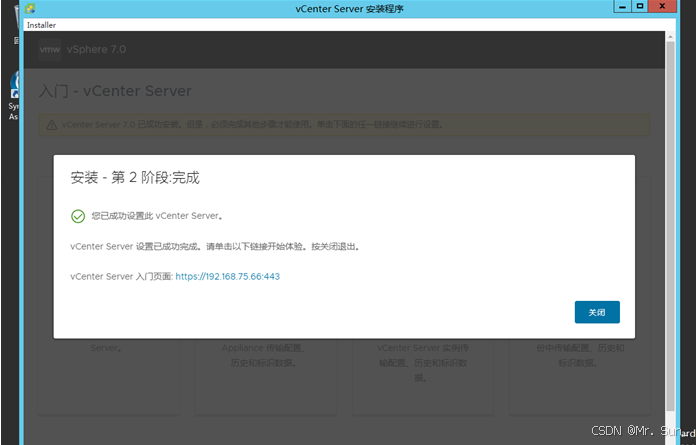This screenshot has height=445, width=696.
Task: Click the 关闭 button in the dialog
Action: [x=597, y=312]
